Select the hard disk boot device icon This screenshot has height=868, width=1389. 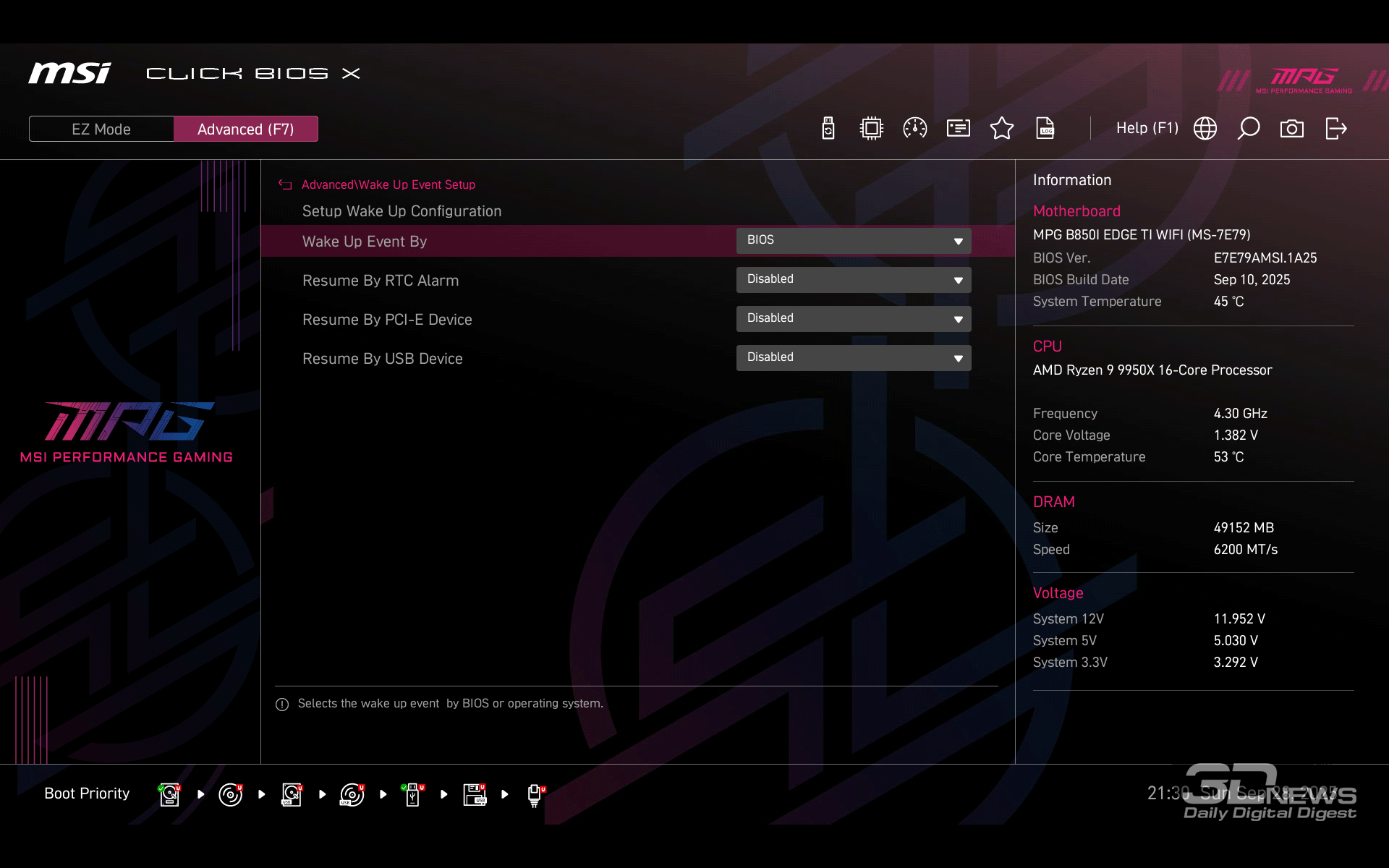click(169, 794)
